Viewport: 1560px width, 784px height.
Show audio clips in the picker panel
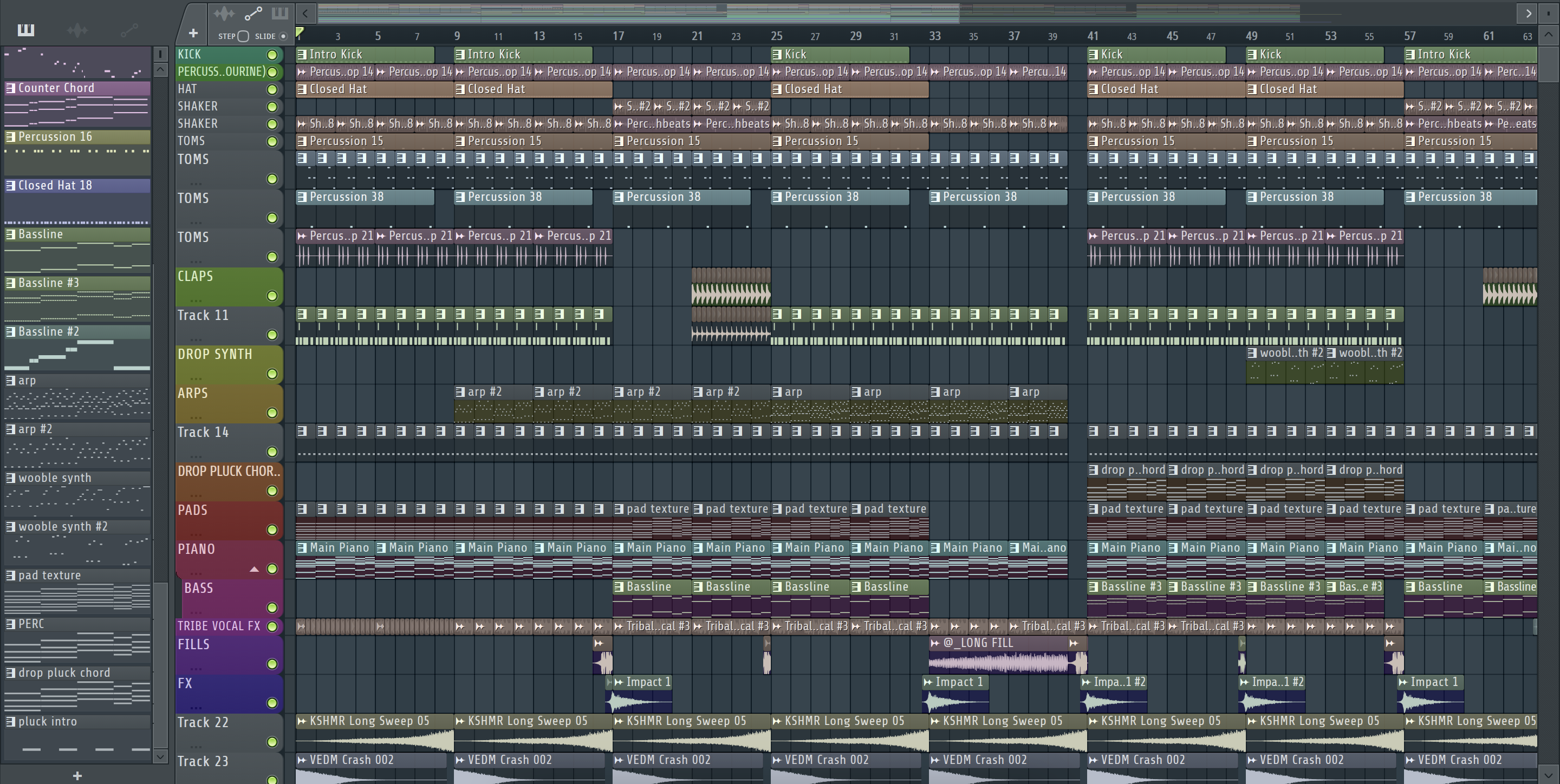tap(77, 30)
